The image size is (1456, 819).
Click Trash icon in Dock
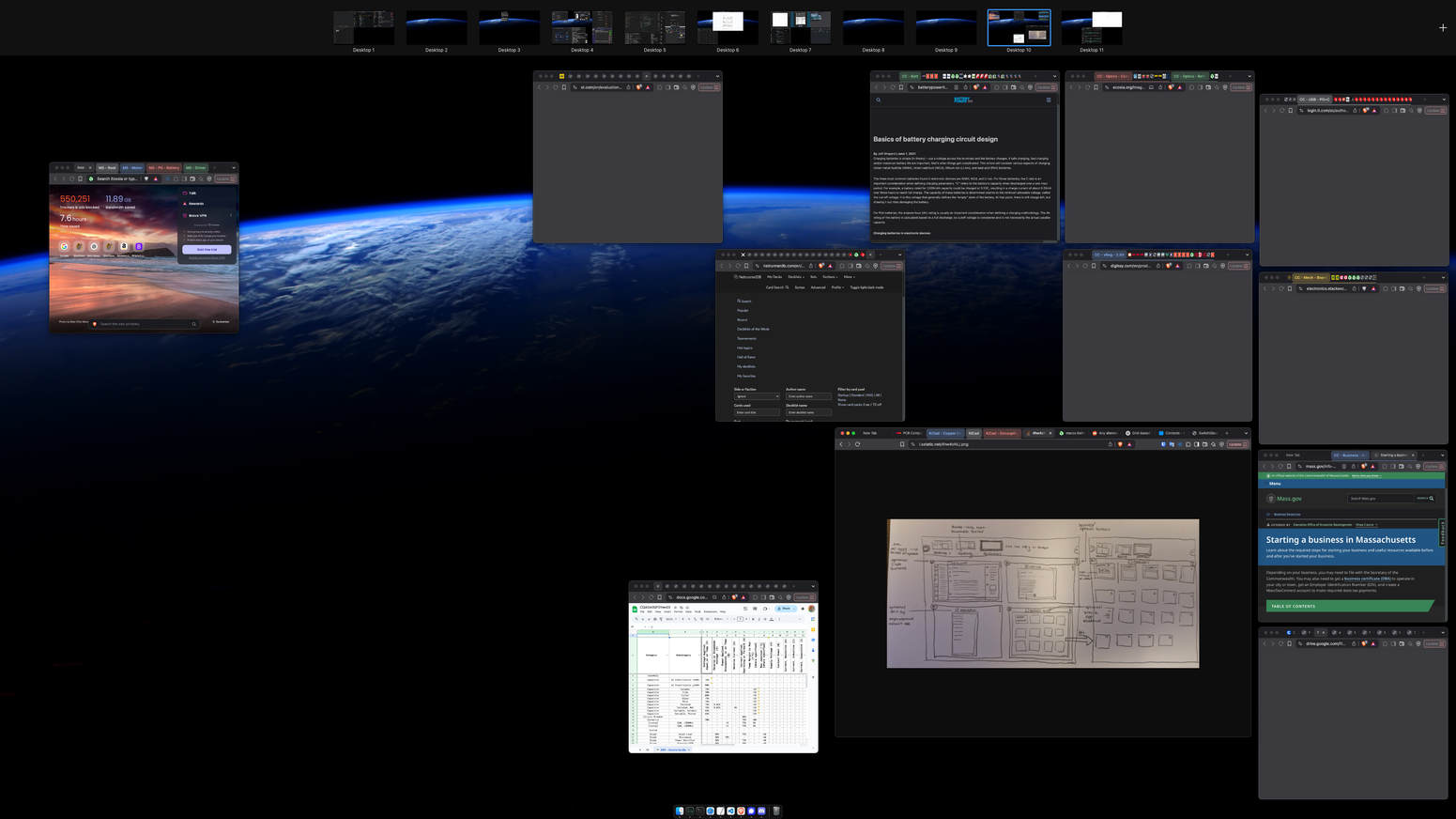(x=776, y=811)
